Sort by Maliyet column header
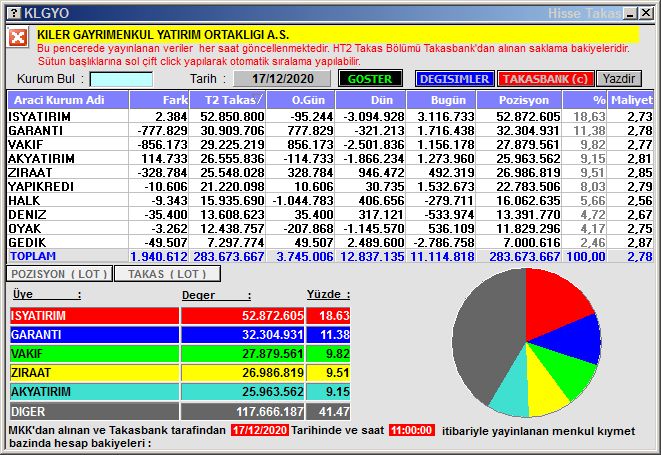The height and width of the screenshot is (455, 661). coord(631,100)
